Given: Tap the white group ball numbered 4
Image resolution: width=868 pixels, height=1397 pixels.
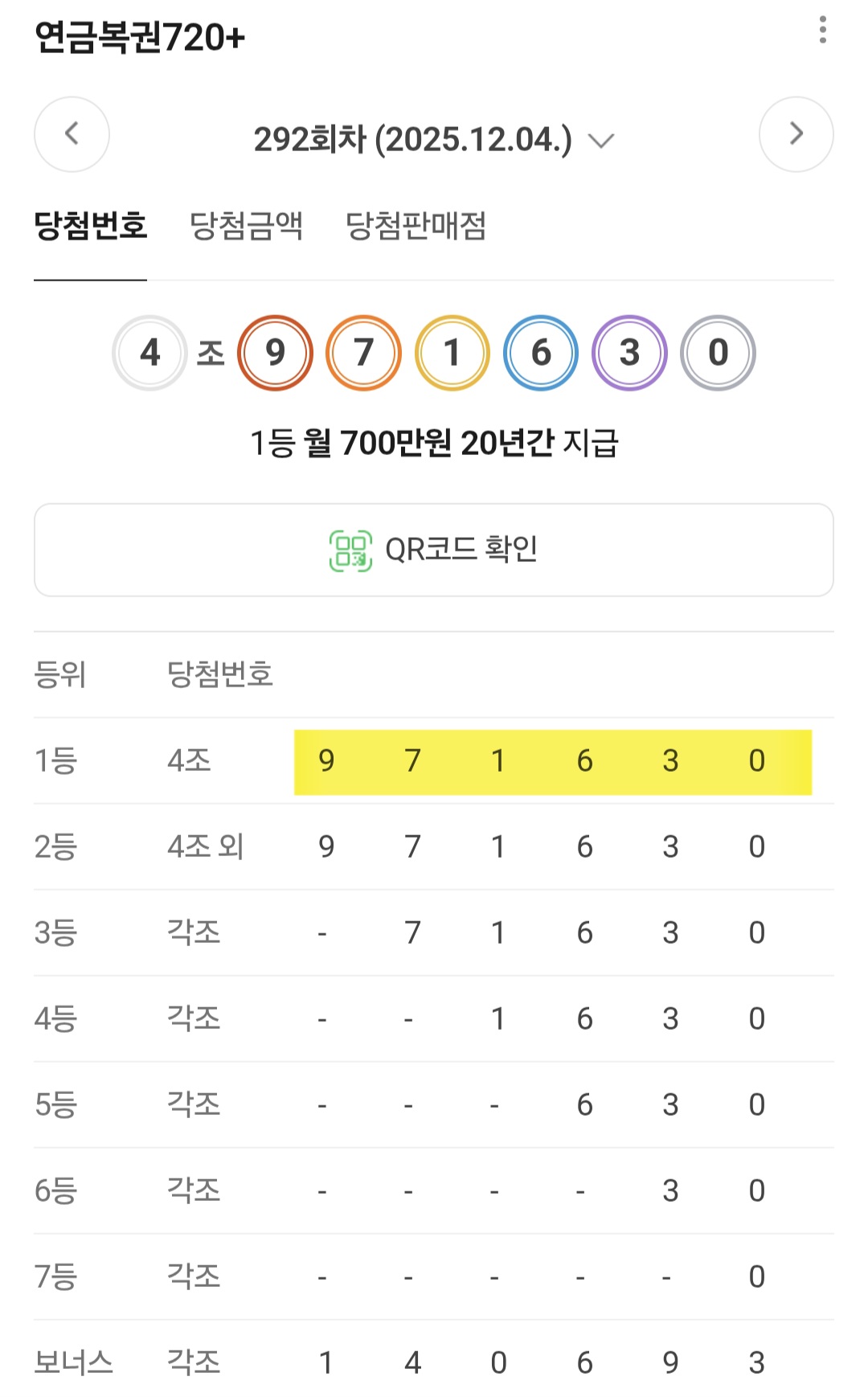Looking at the screenshot, I should tap(149, 353).
